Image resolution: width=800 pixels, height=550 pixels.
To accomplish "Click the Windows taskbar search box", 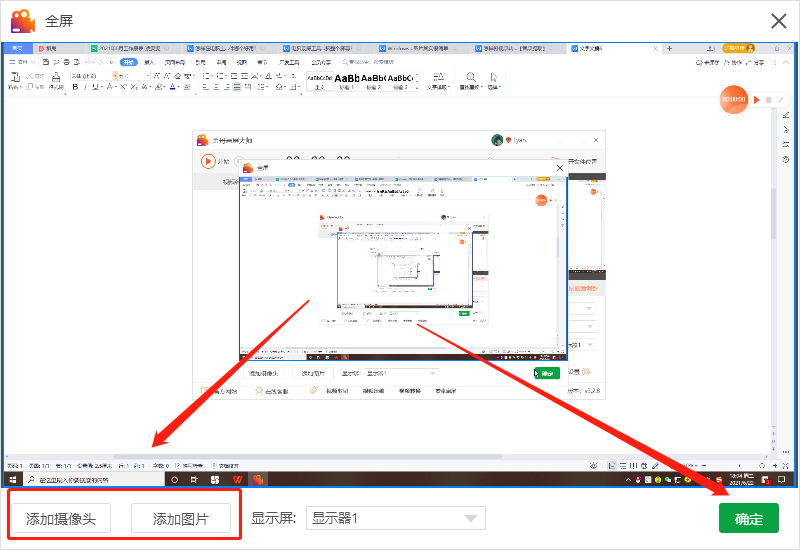I will click(93, 480).
